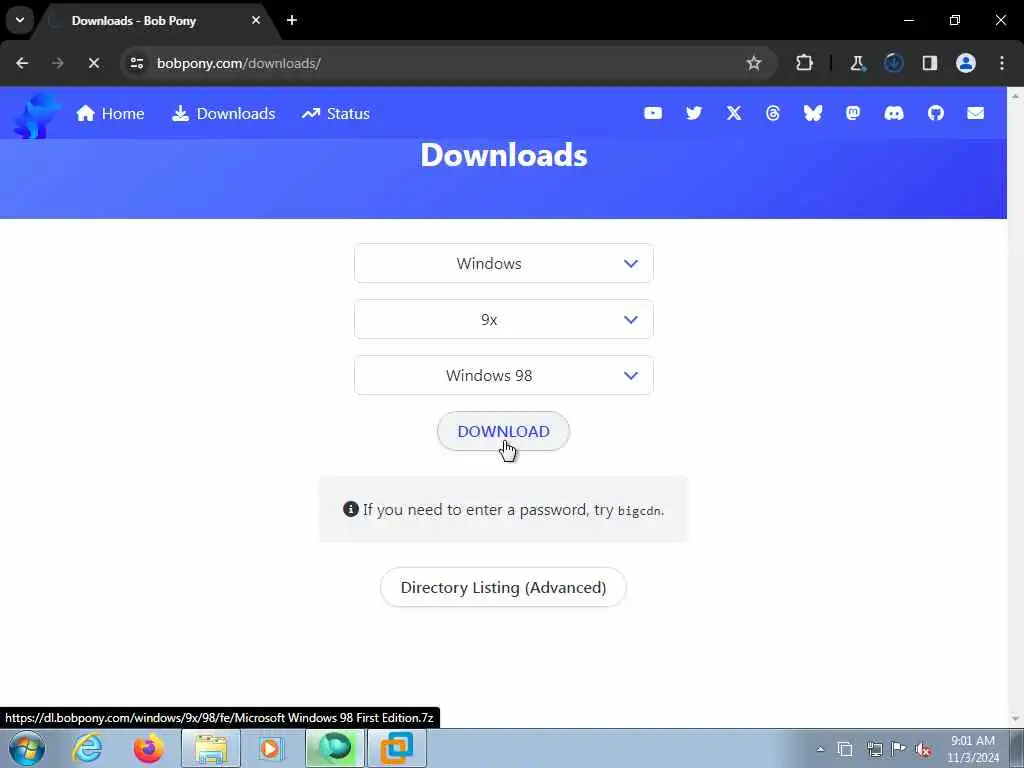Click the DOWNLOAD button
Screen dimensions: 1024x768
(504, 431)
